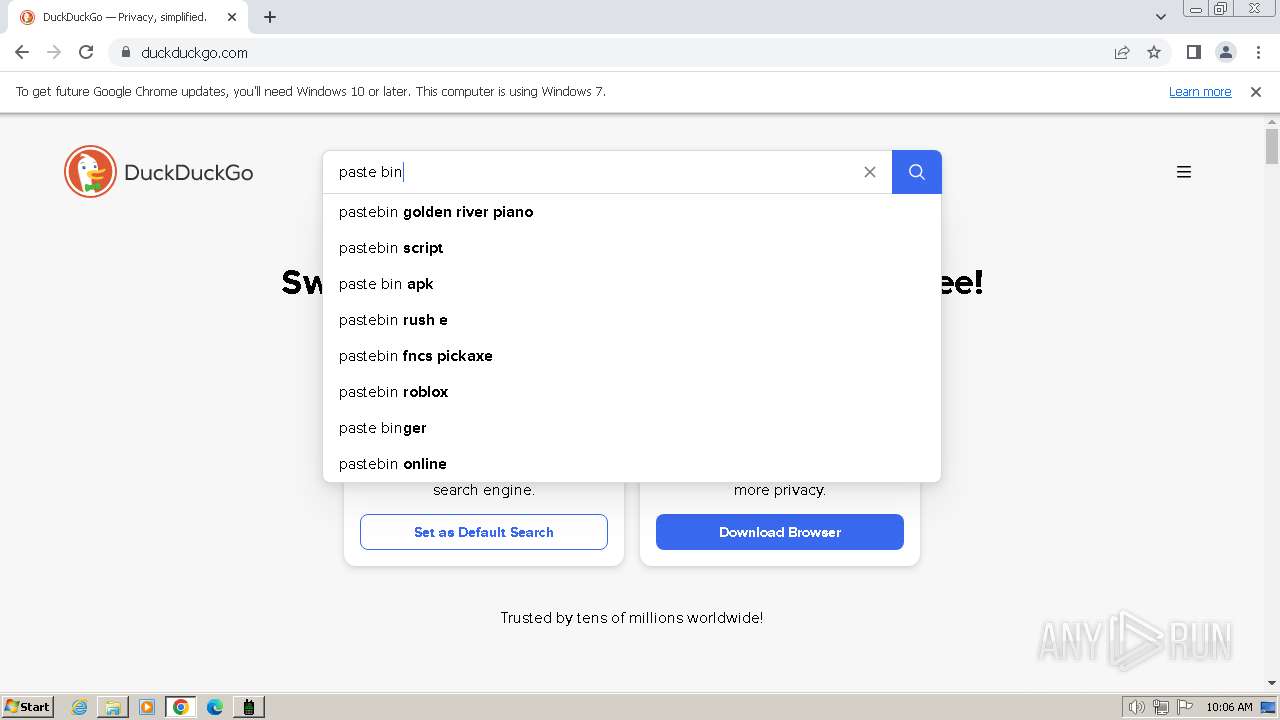Select suggestion pastebin fncs pickaxe
This screenshot has width=1280, height=720.
tap(632, 356)
